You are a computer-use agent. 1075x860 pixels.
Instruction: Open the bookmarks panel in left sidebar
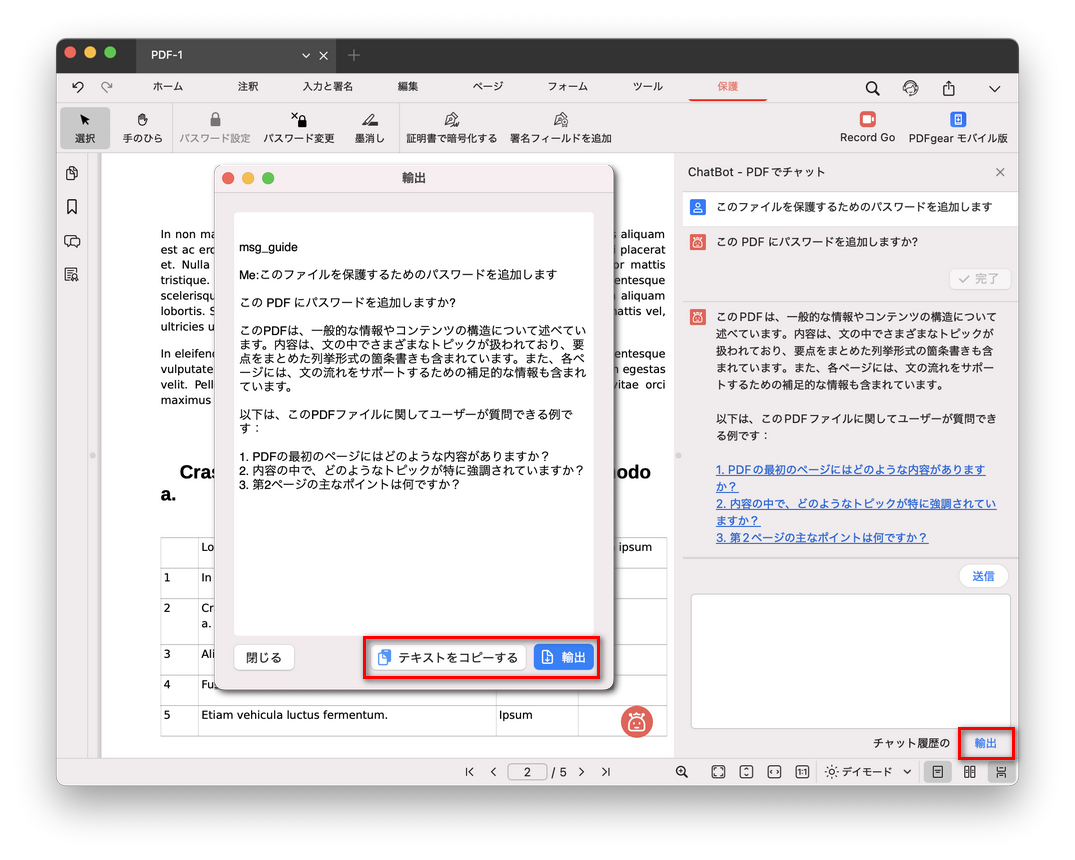[72, 207]
